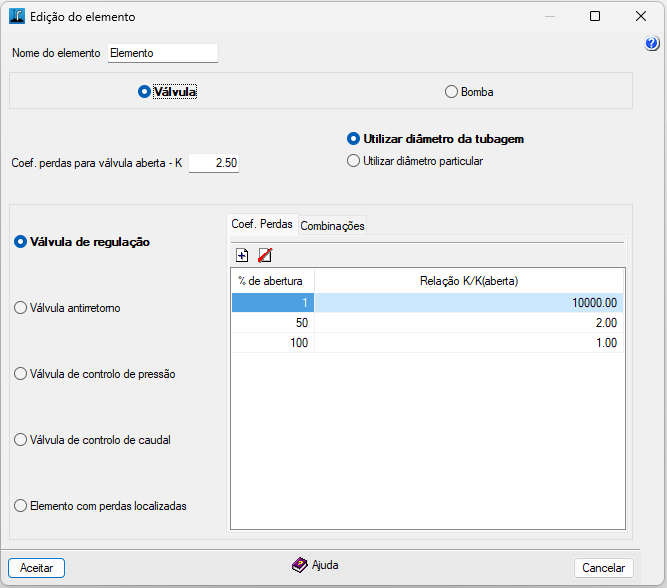Open the blue question mark help icon

click(x=652, y=43)
